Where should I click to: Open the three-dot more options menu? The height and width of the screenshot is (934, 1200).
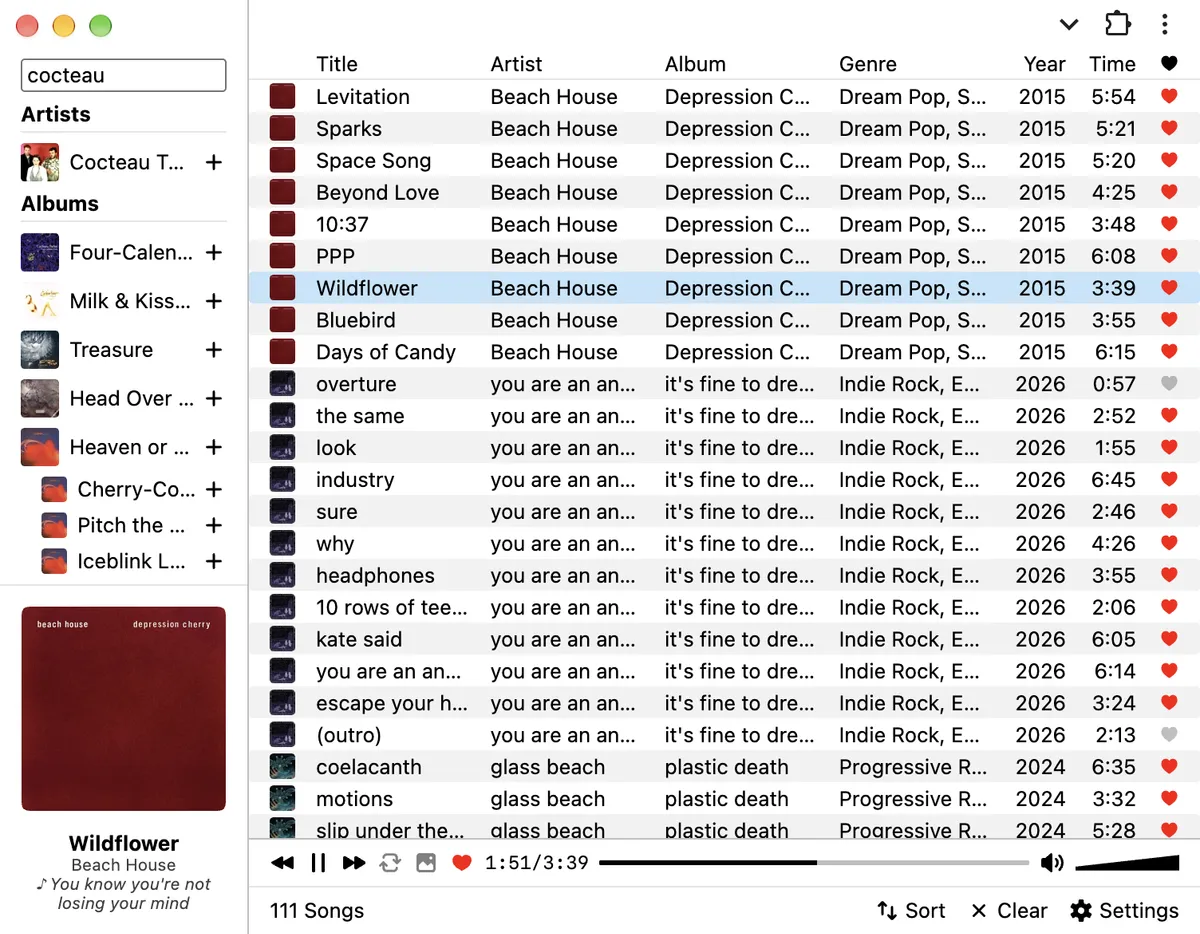coord(1165,24)
